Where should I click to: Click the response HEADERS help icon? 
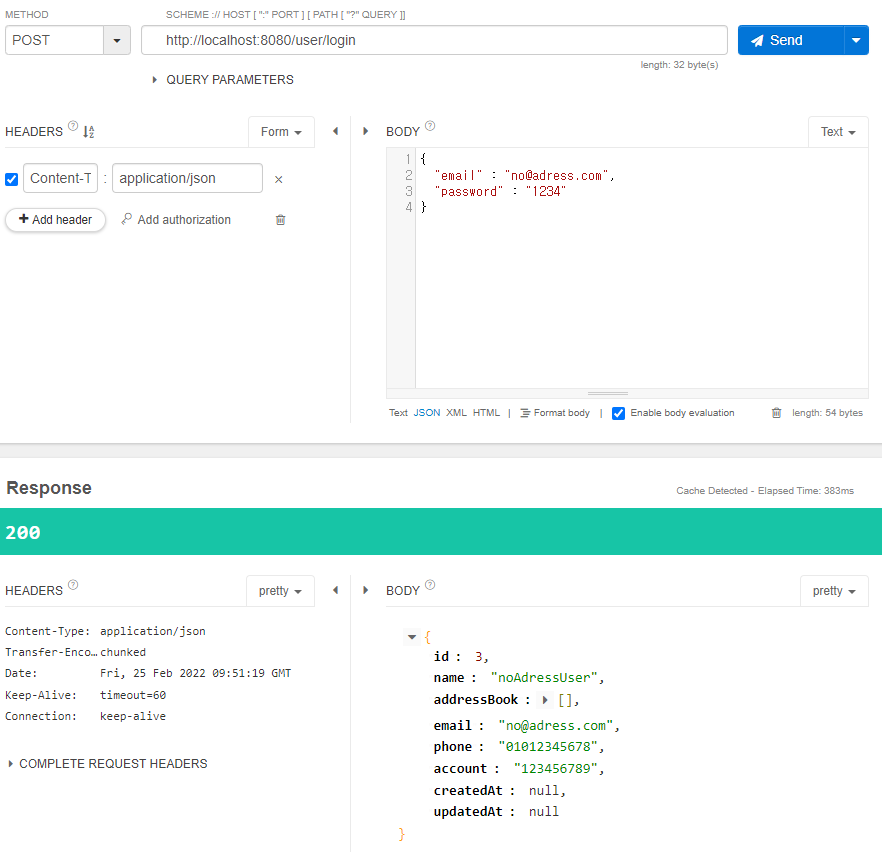tap(73, 585)
